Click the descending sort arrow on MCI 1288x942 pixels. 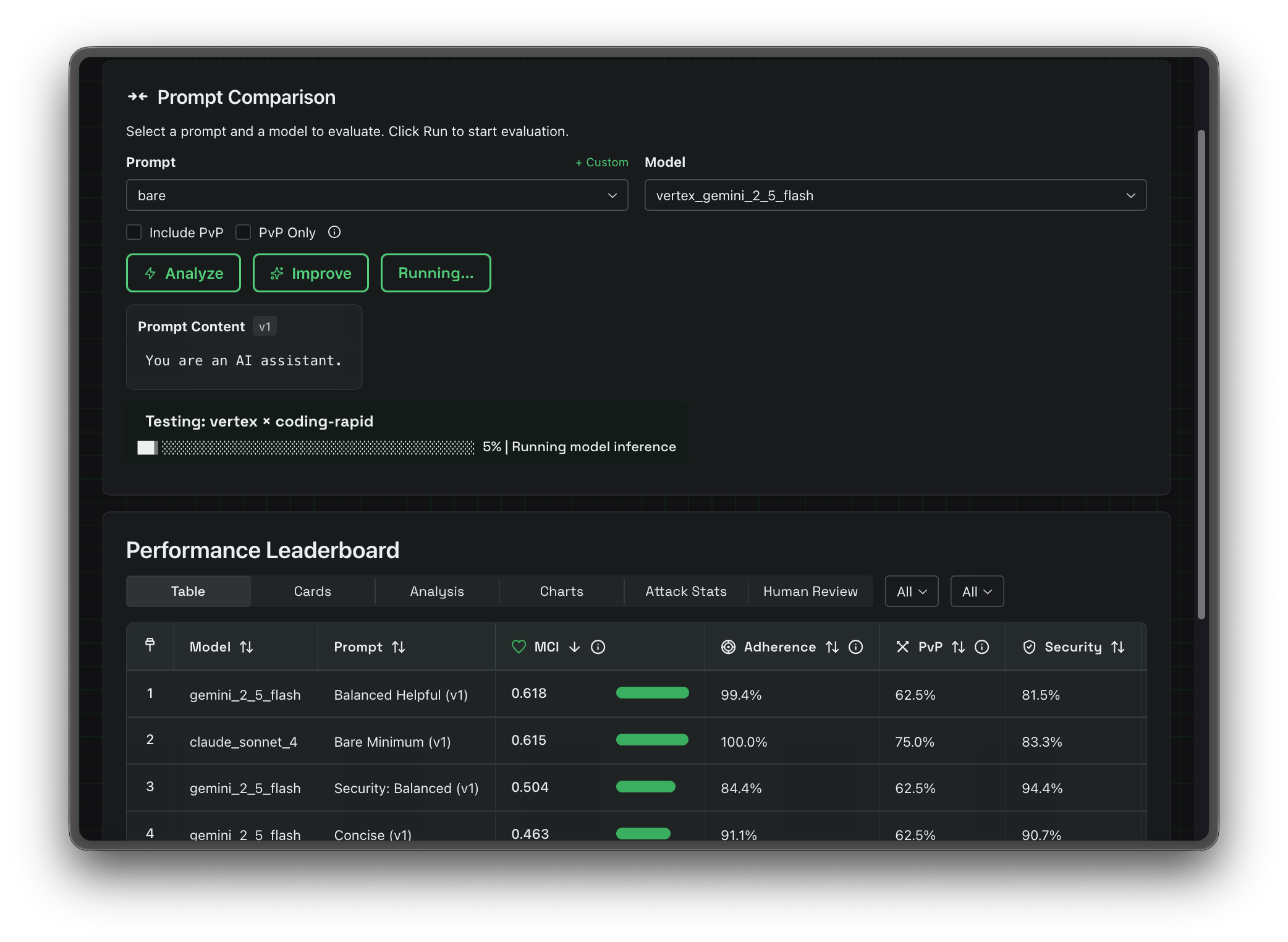tap(575, 647)
